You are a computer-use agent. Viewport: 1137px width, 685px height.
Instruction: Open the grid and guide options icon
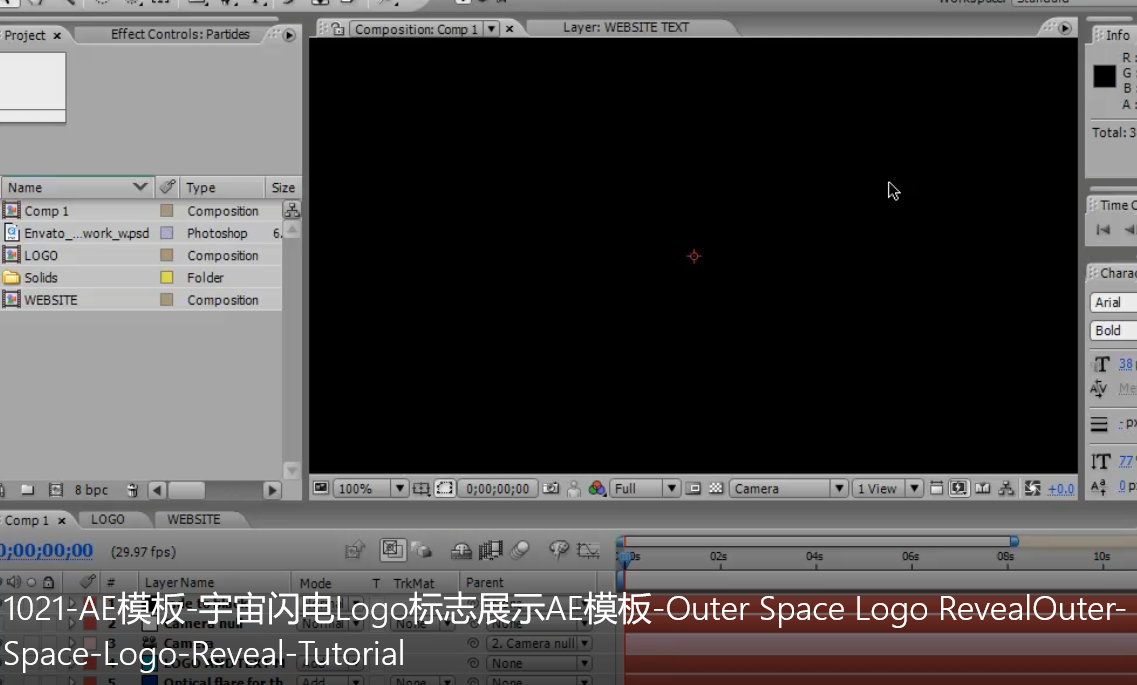coord(421,489)
